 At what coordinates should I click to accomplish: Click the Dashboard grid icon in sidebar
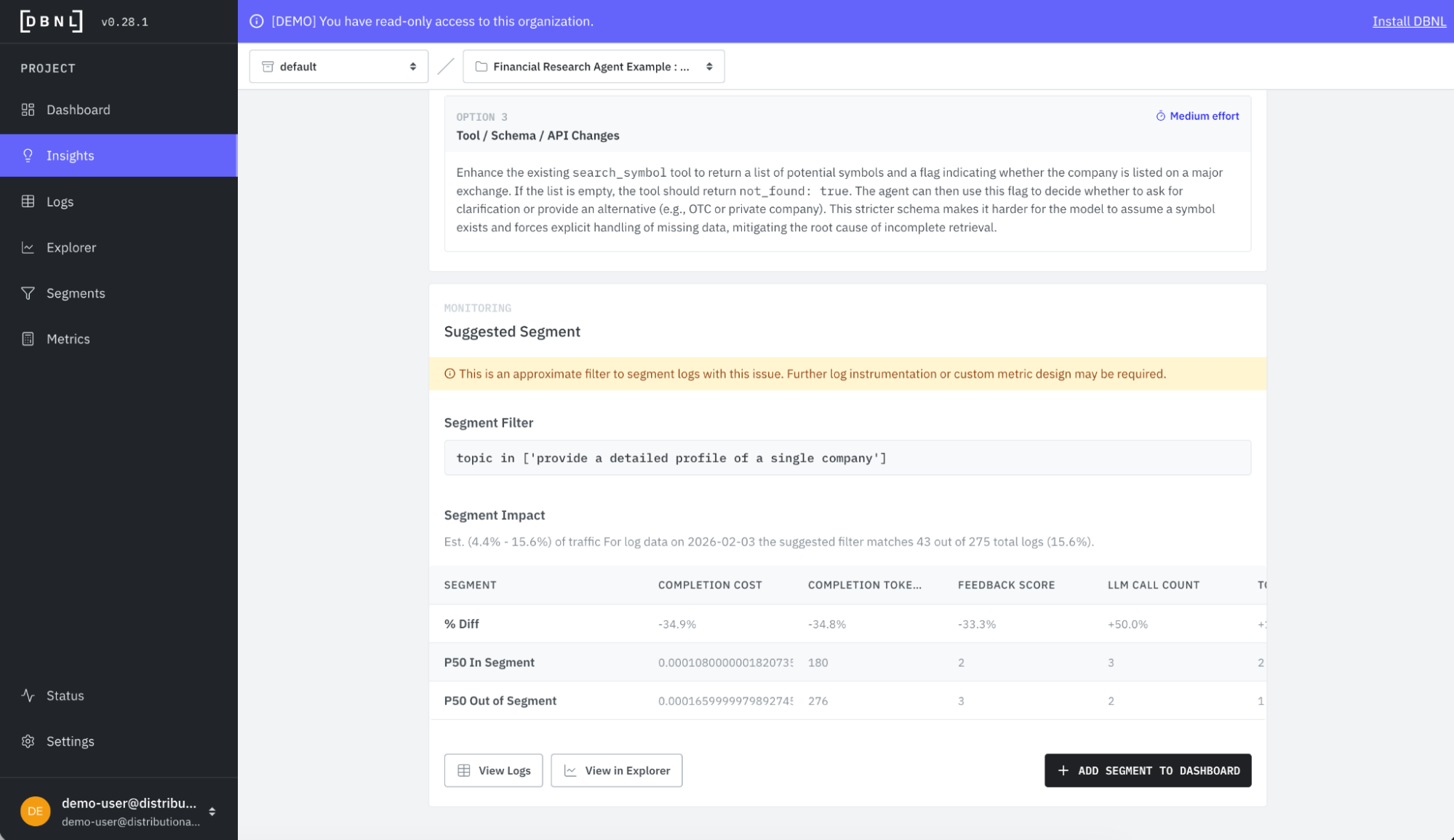point(28,110)
